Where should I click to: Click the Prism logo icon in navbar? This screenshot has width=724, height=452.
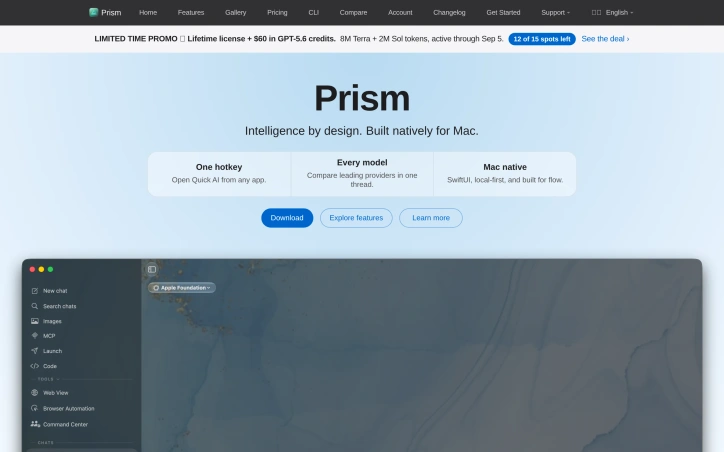click(x=93, y=12)
